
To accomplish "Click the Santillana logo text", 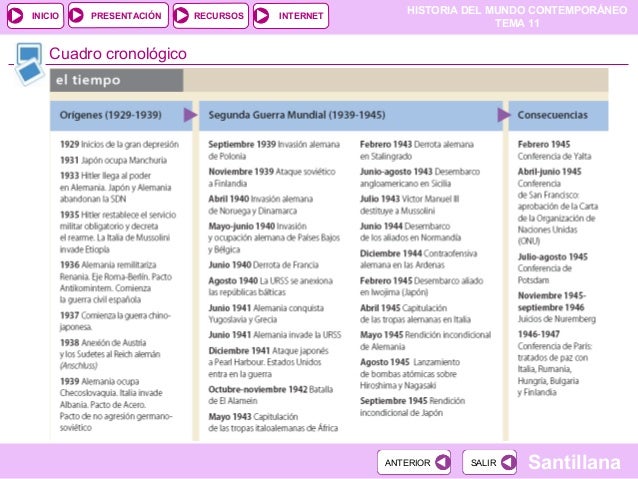I will click(574, 462).
